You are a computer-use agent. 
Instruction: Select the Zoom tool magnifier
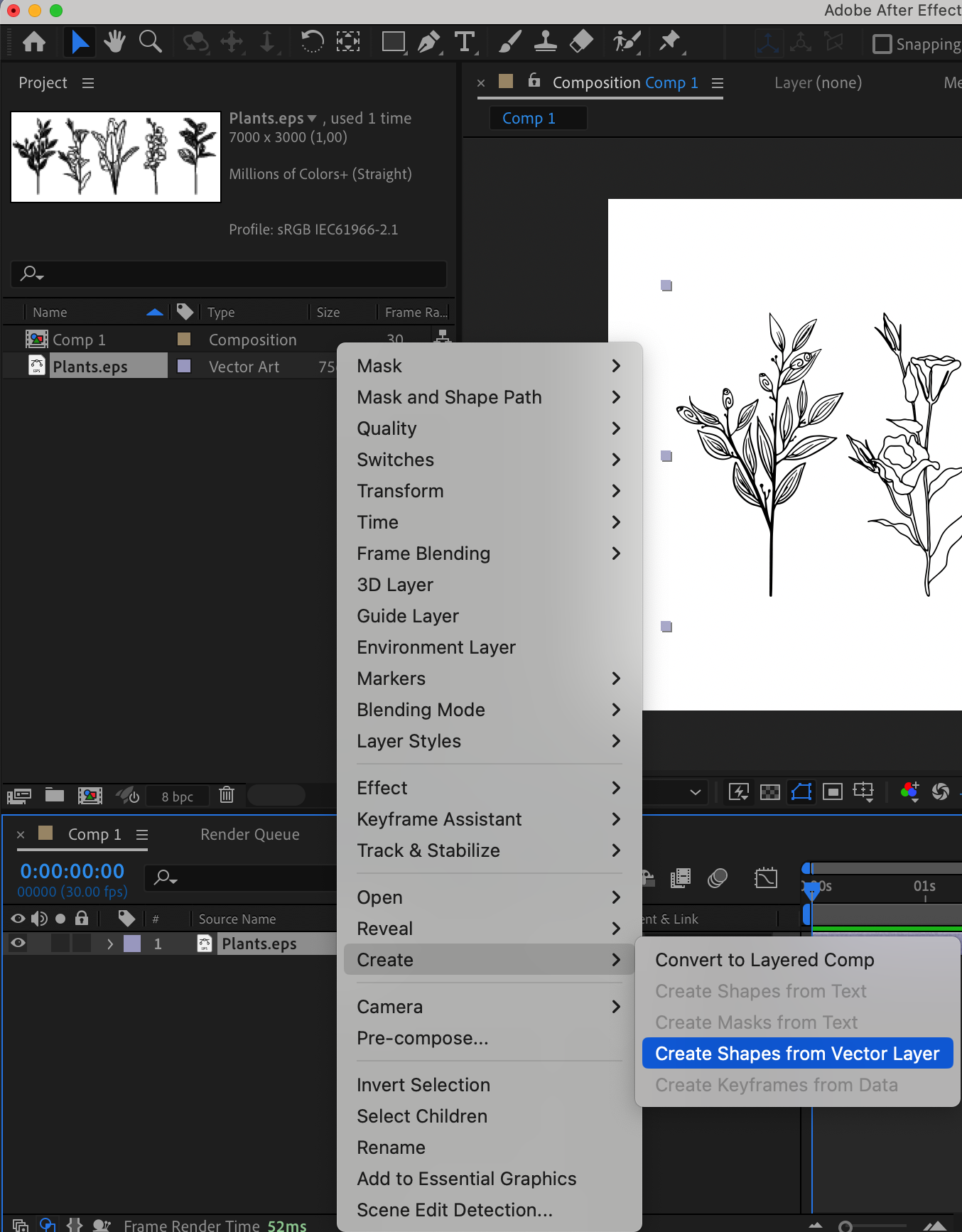pos(150,42)
